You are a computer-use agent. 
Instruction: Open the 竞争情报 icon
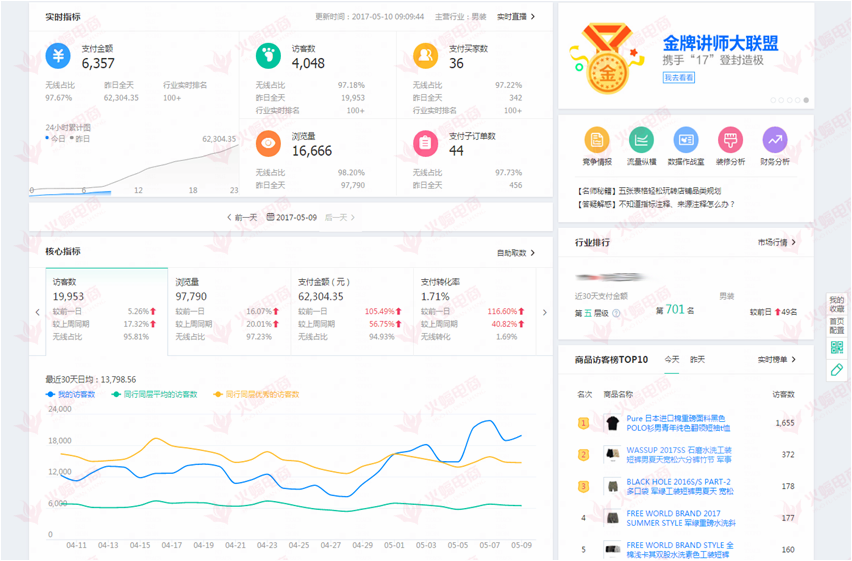pos(597,141)
